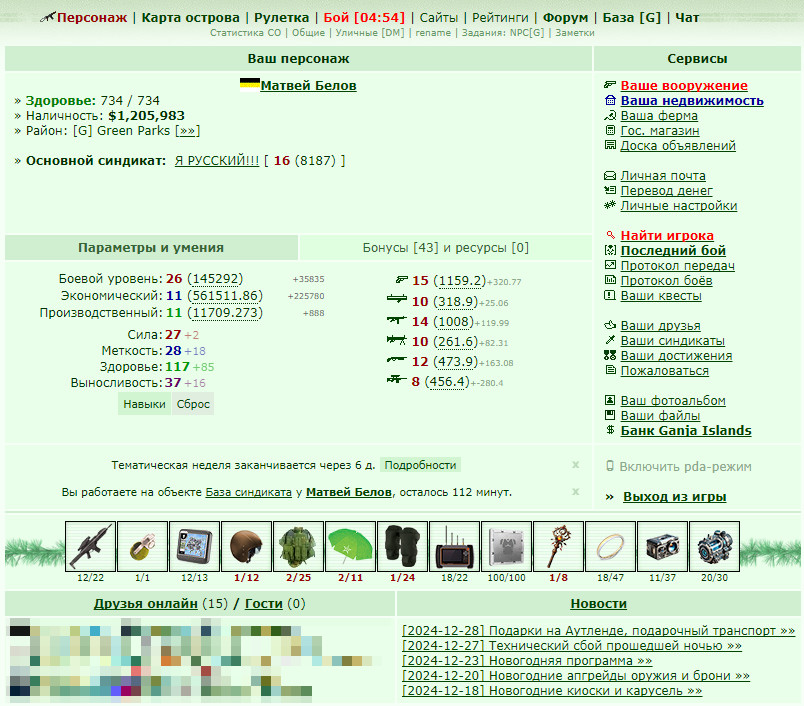Switch to Бонусы [43] и ресурсы tab
This screenshot has width=804, height=706.
pos(446,248)
